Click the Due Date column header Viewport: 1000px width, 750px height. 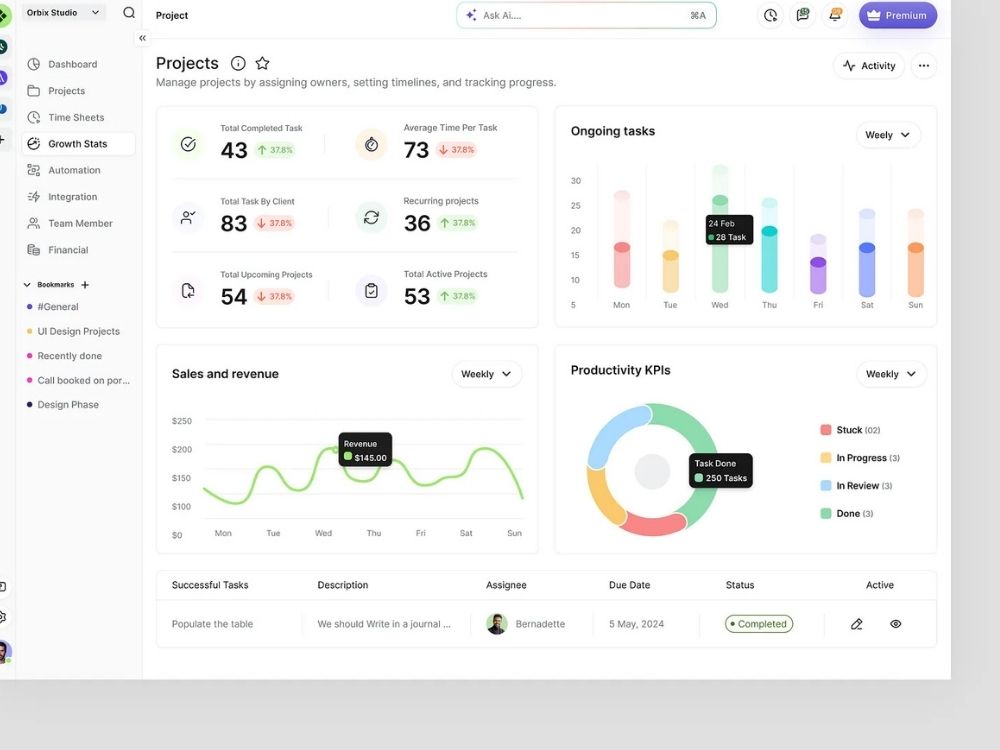click(629, 585)
